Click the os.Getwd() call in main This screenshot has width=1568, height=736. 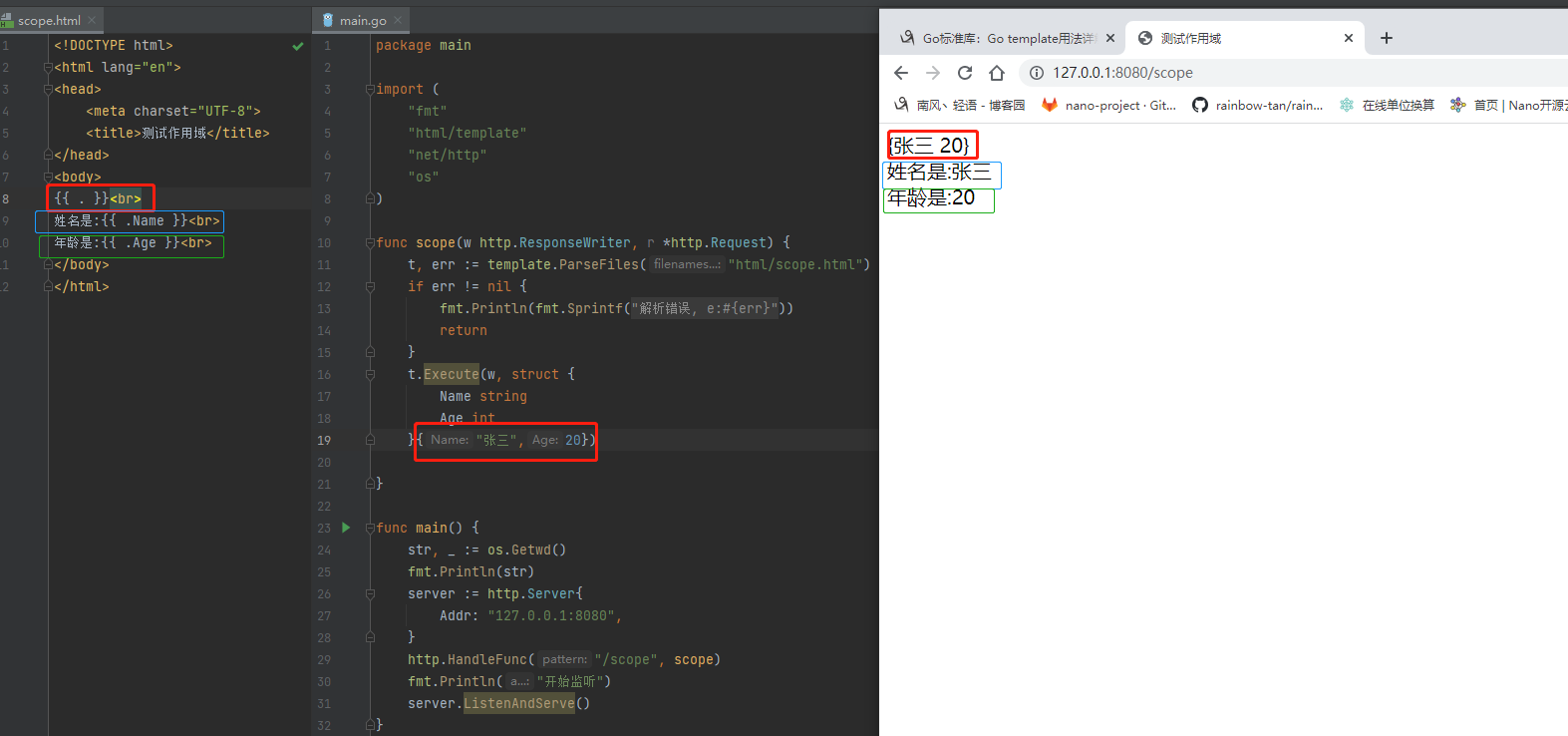coord(527,551)
